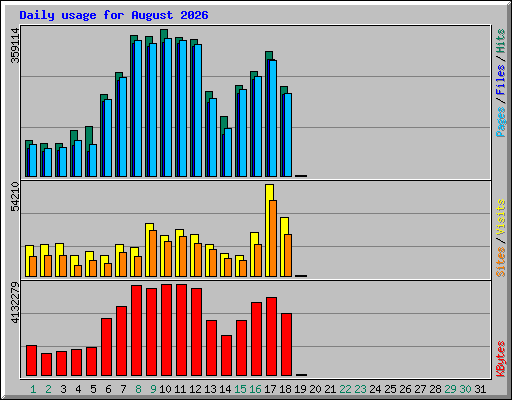The image size is (512, 400).
Task: Click day label 23 on the axis
Action: (360, 389)
